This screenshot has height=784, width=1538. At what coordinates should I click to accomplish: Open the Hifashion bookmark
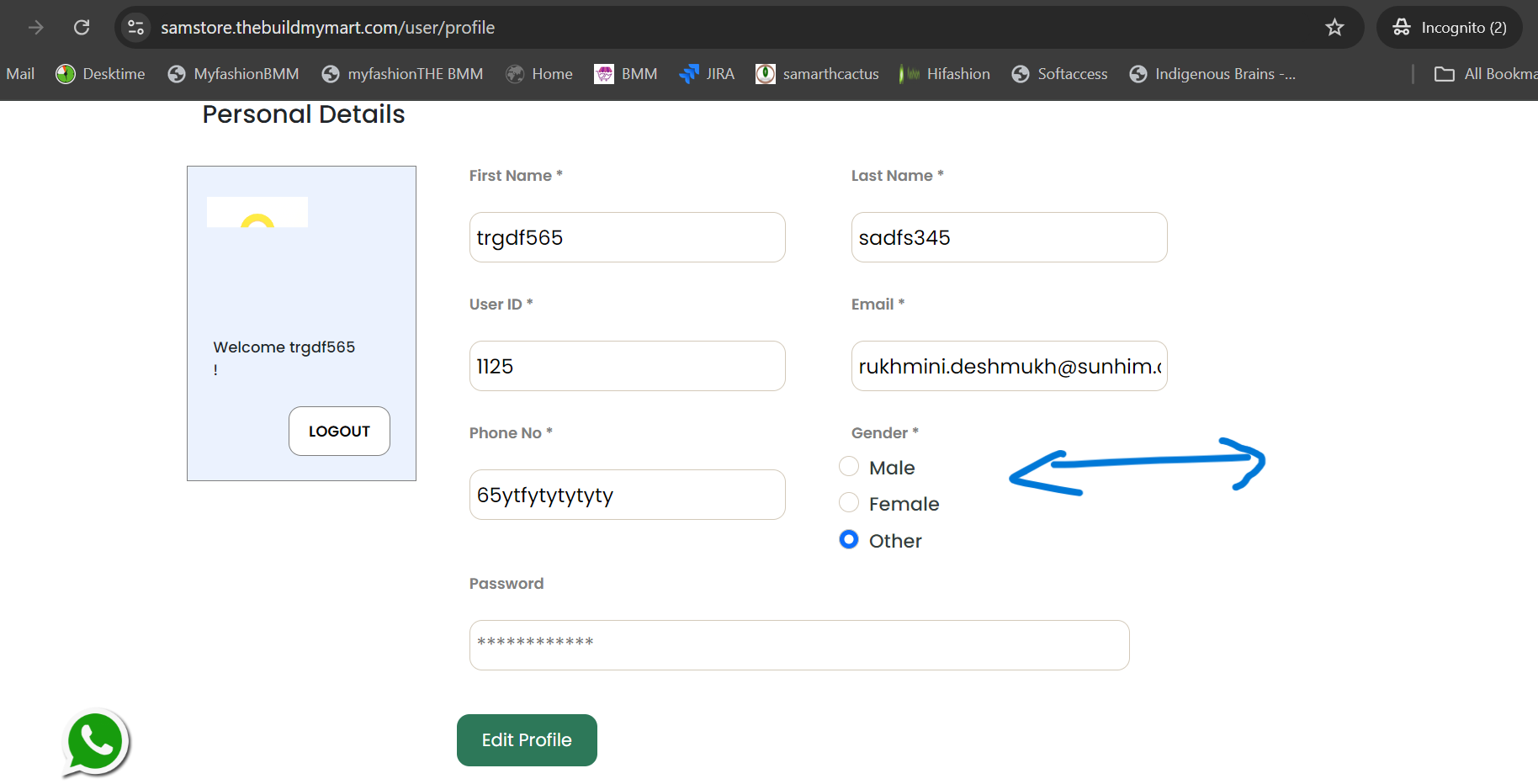tap(945, 74)
